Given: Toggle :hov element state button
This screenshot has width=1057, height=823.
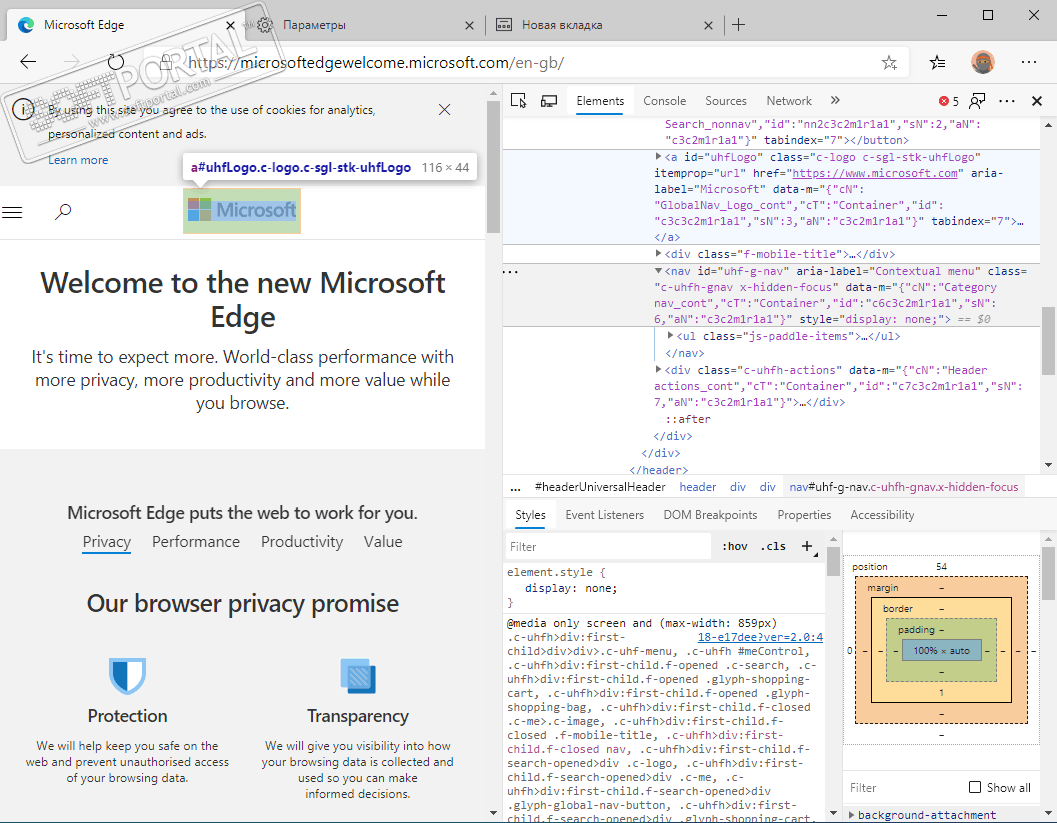Looking at the screenshot, I should [734, 546].
